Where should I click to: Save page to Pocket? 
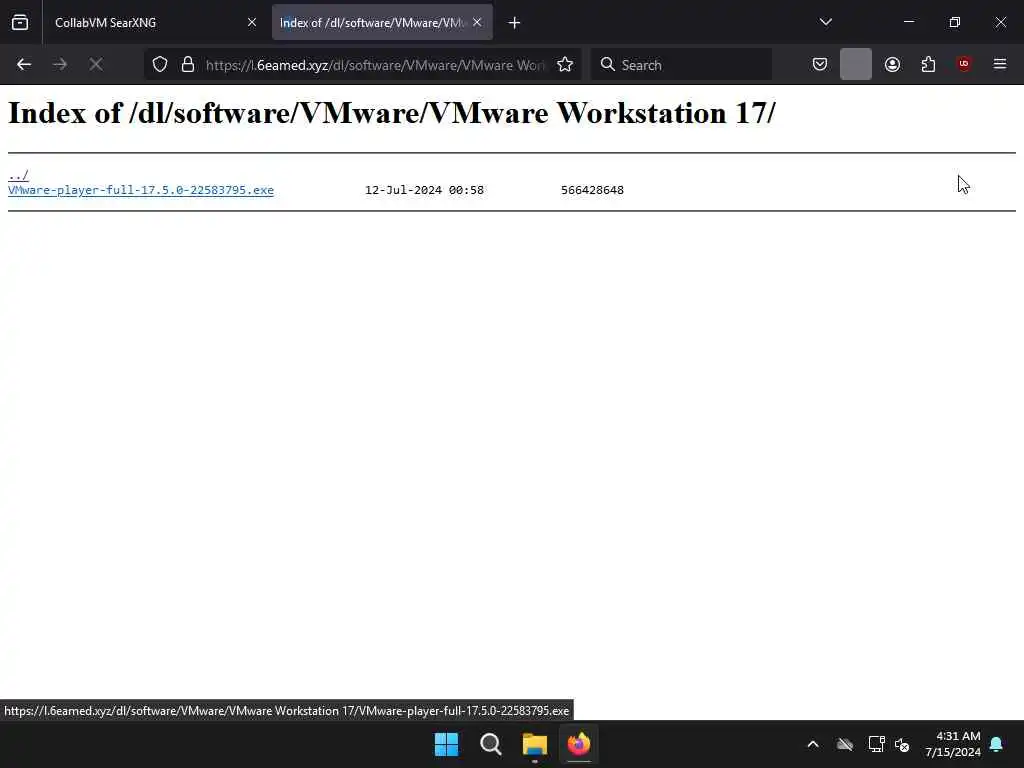click(x=820, y=64)
